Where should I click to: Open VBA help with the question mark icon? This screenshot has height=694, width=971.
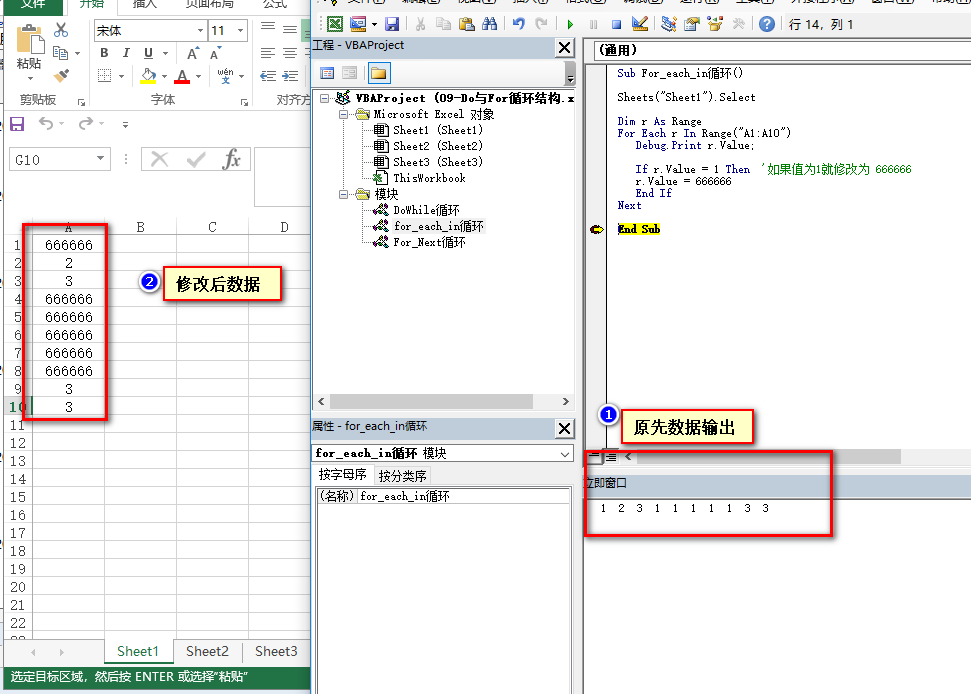point(766,23)
